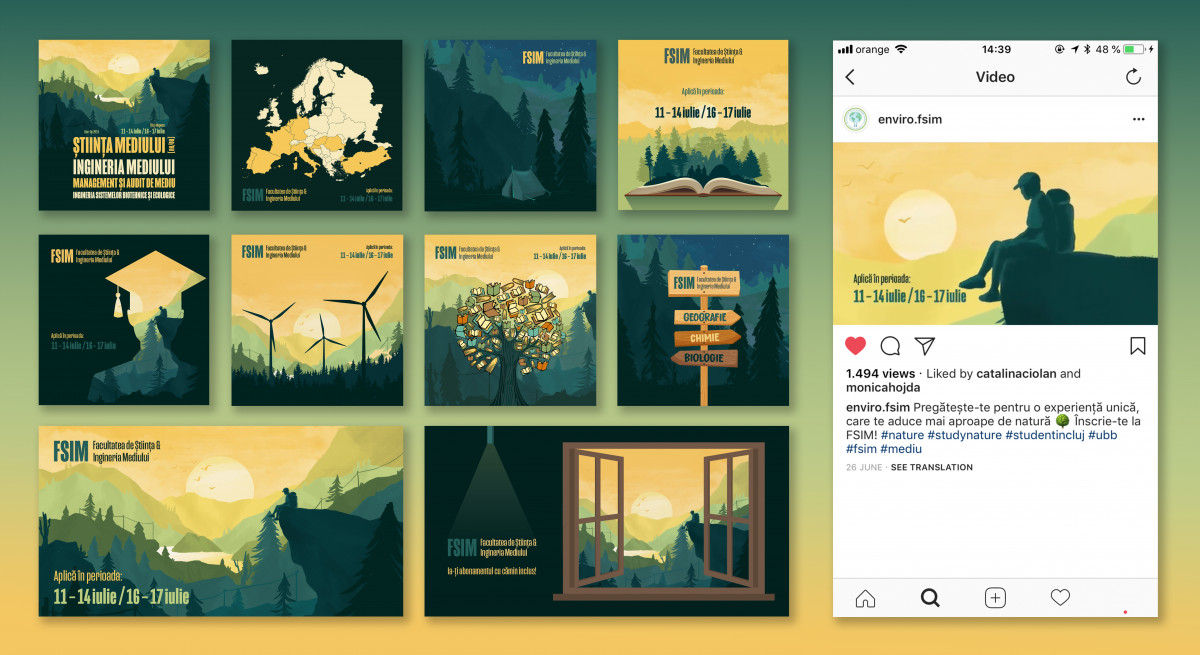
Task: Go to Home tab icon
Action: tap(865, 598)
